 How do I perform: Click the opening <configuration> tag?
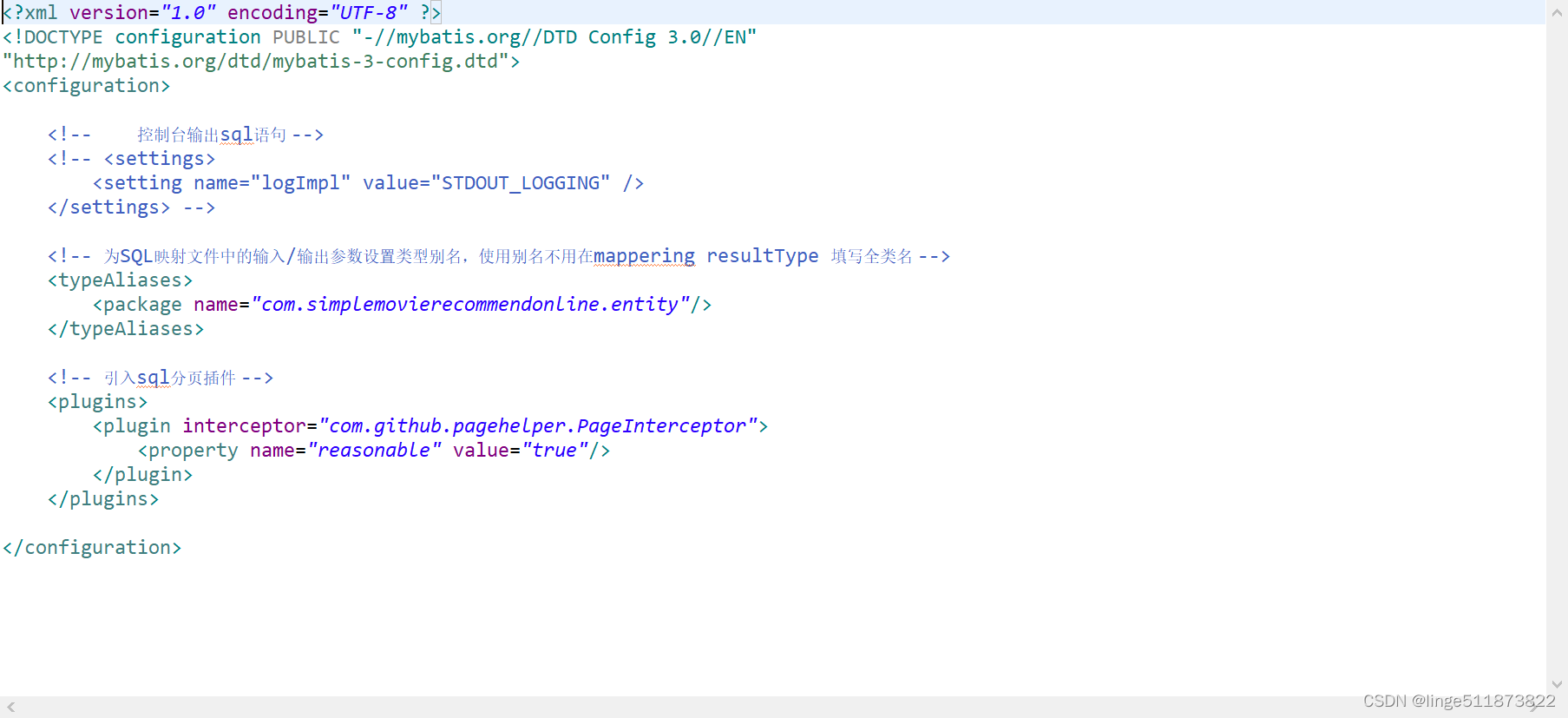86,86
